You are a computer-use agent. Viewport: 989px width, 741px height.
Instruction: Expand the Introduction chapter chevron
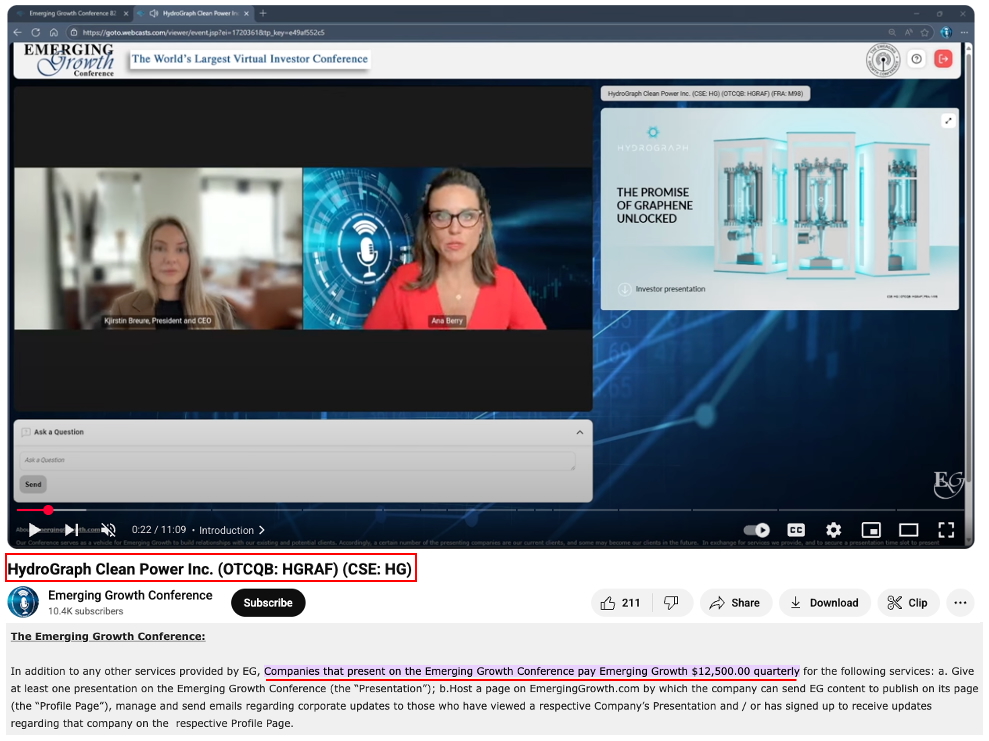pyautogui.click(x=262, y=530)
